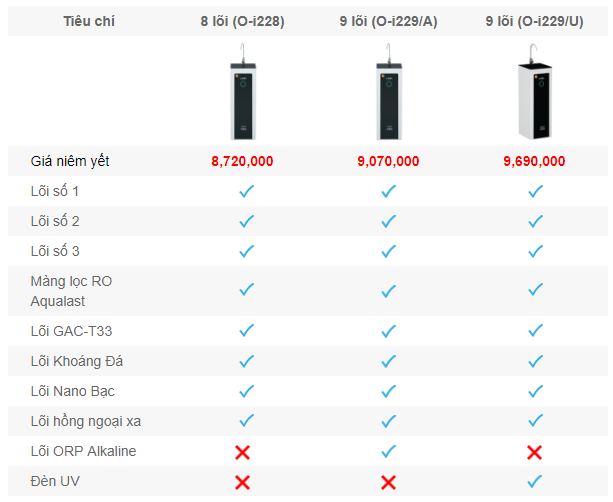Click the 8 lõi O-i228 product image

pos(242,95)
